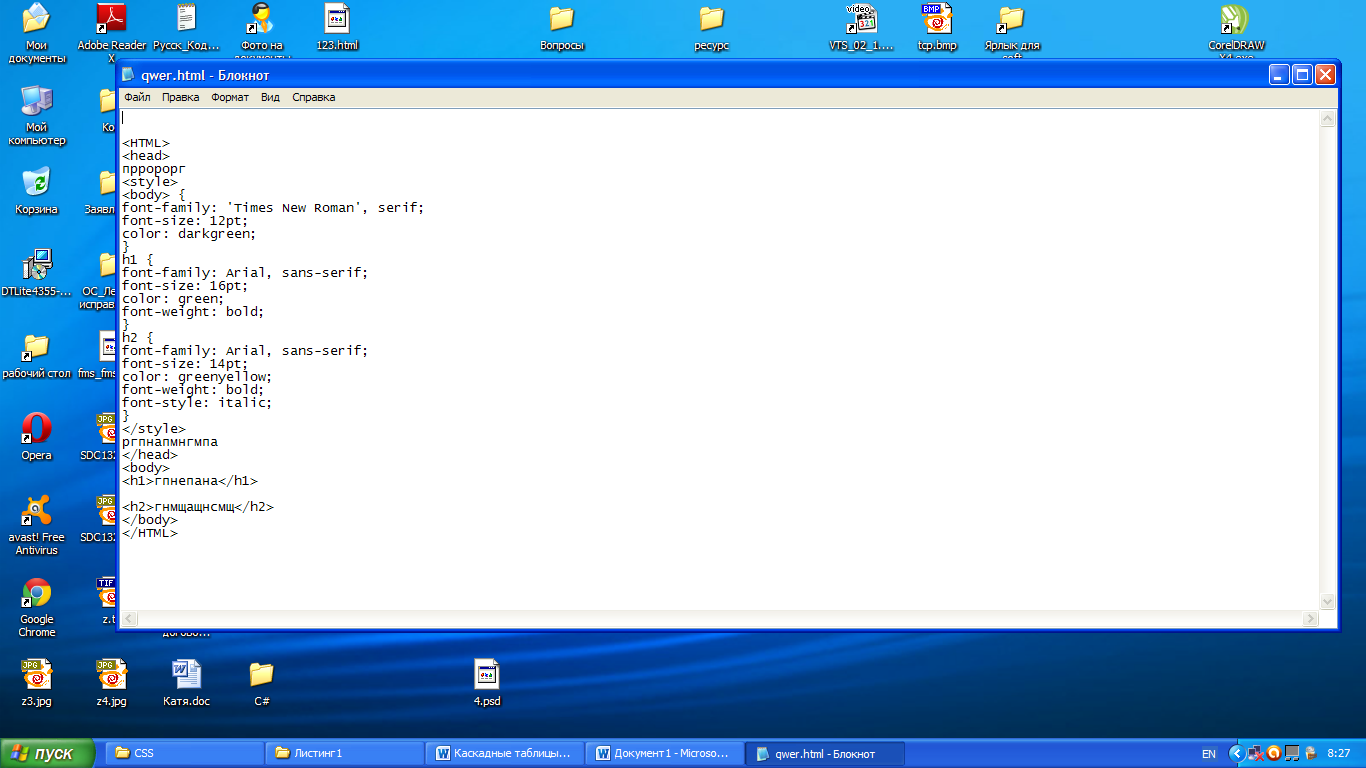The width and height of the screenshot is (1366, 768).
Task: Switch to Документ1 Microsoft Word taskbar button
Action: click(x=664, y=753)
